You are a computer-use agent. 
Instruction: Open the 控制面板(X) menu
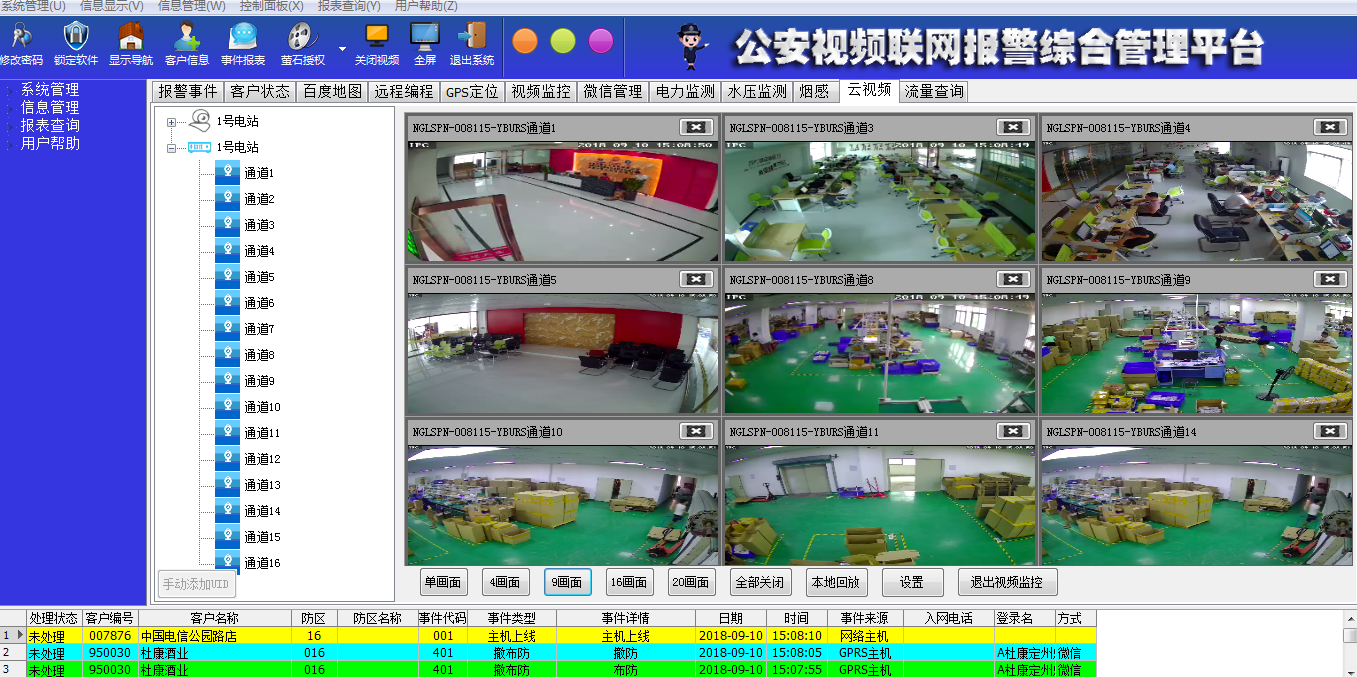(x=271, y=6)
